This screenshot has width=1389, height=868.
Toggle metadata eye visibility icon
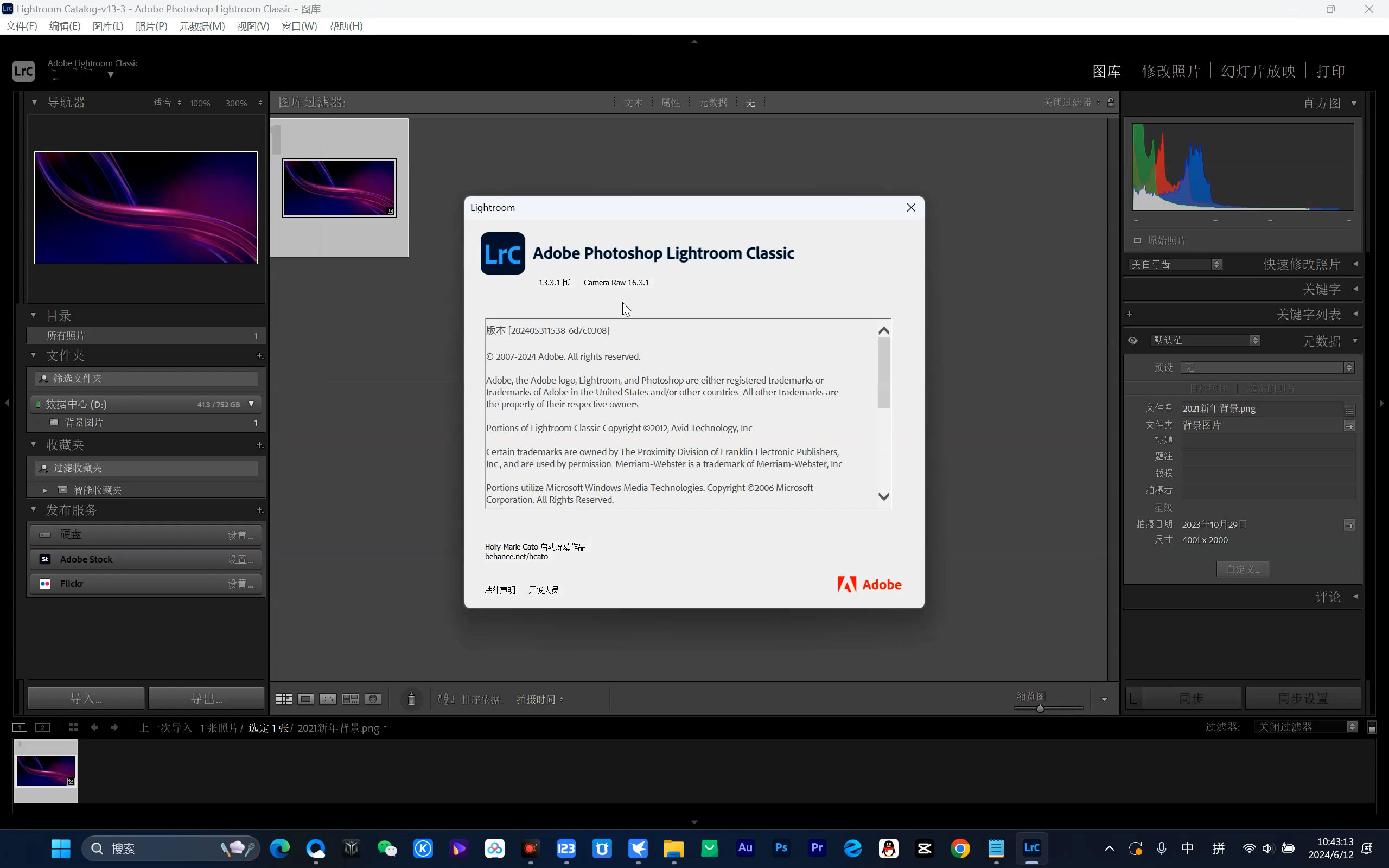1132,341
